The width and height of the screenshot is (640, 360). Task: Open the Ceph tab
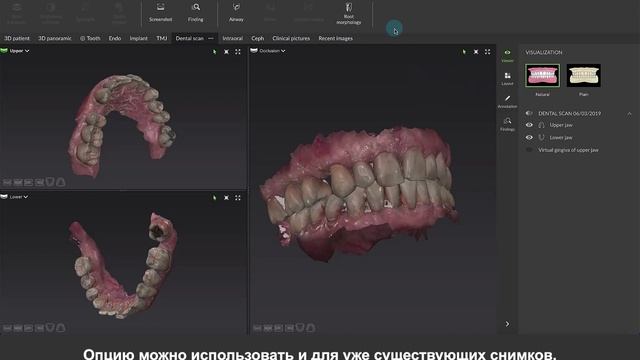click(x=258, y=38)
